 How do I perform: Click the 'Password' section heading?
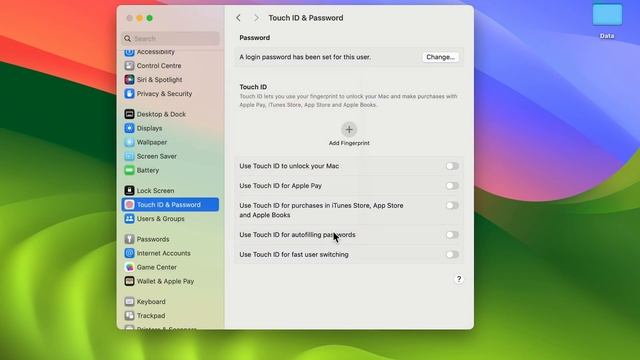click(254, 38)
